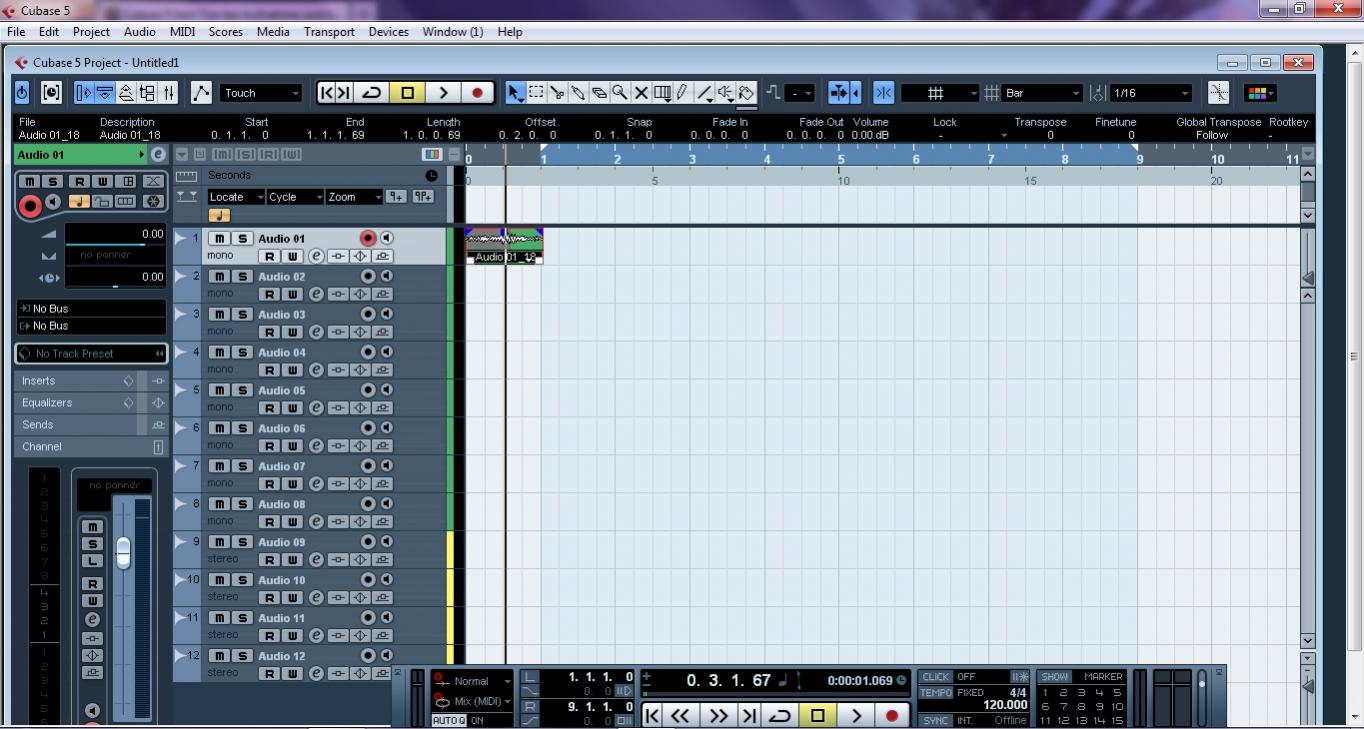Select the Zoom magnifier tool
Image resolution: width=1364 pixels, height=729 pixels.
[620, 93]
